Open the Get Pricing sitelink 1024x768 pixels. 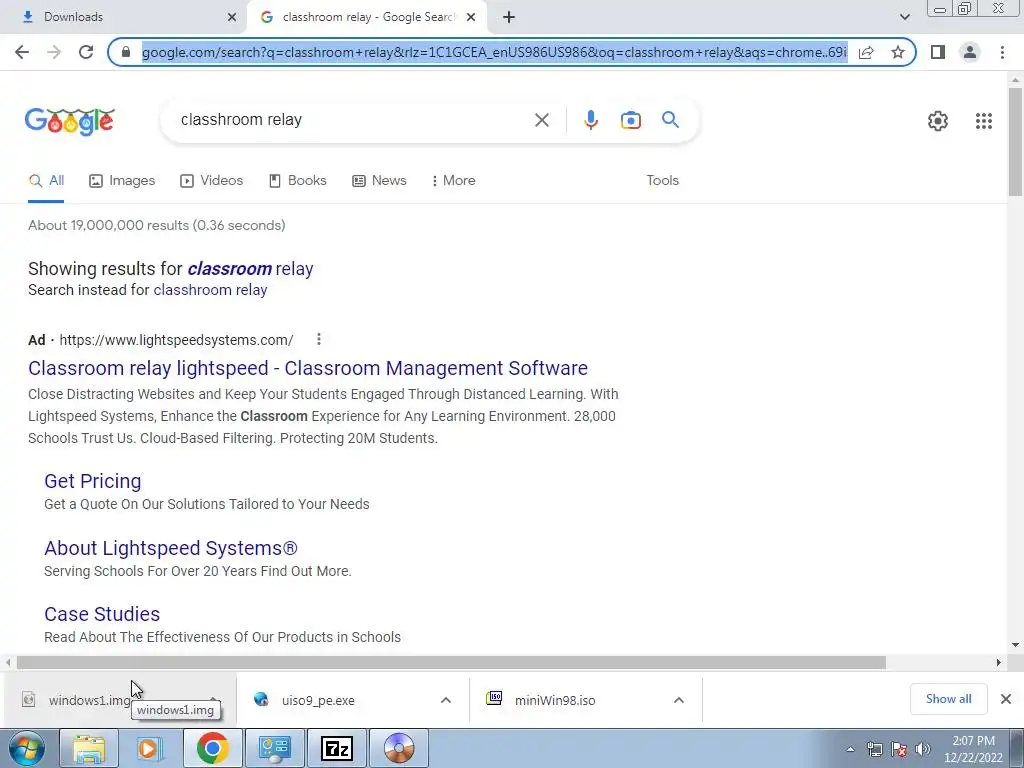click(x=93, y=481)
